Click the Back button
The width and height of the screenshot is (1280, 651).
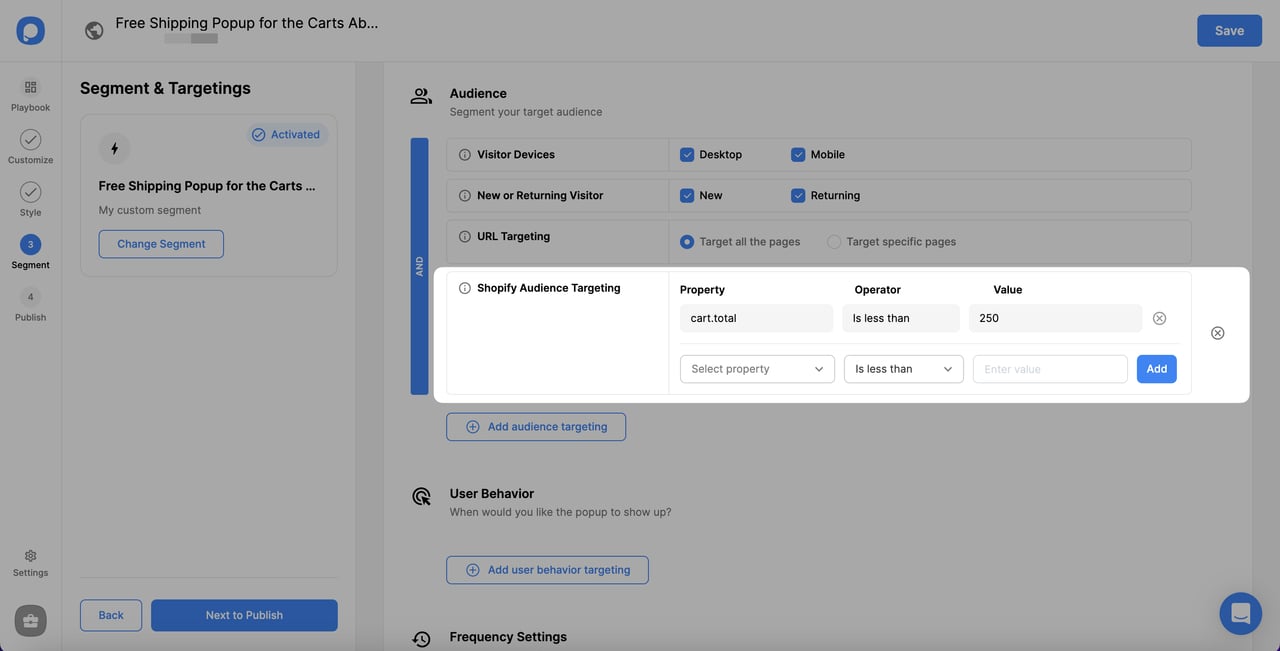pos(111,615)
